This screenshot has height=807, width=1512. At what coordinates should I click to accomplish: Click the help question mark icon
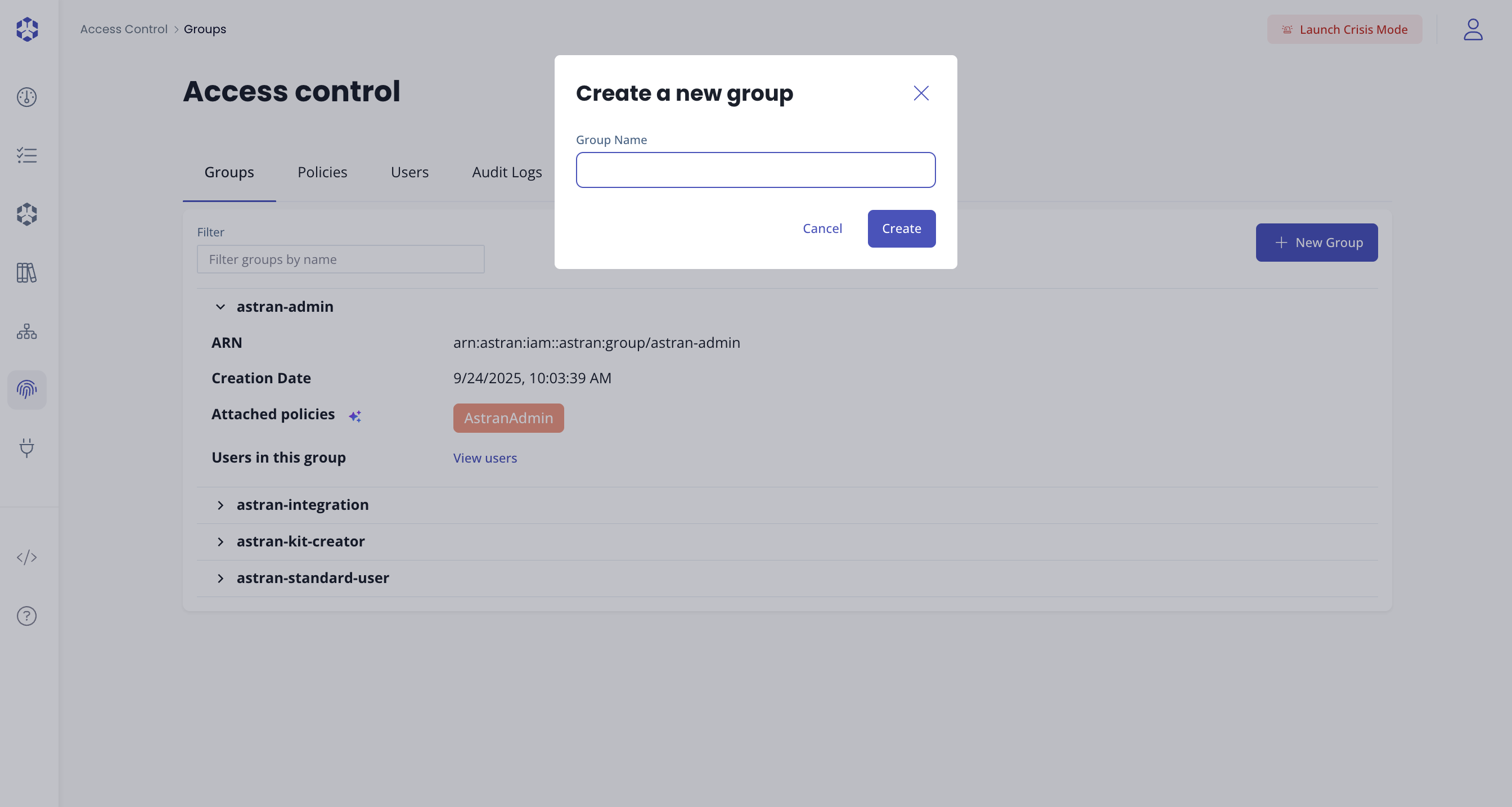click(26, 616)
